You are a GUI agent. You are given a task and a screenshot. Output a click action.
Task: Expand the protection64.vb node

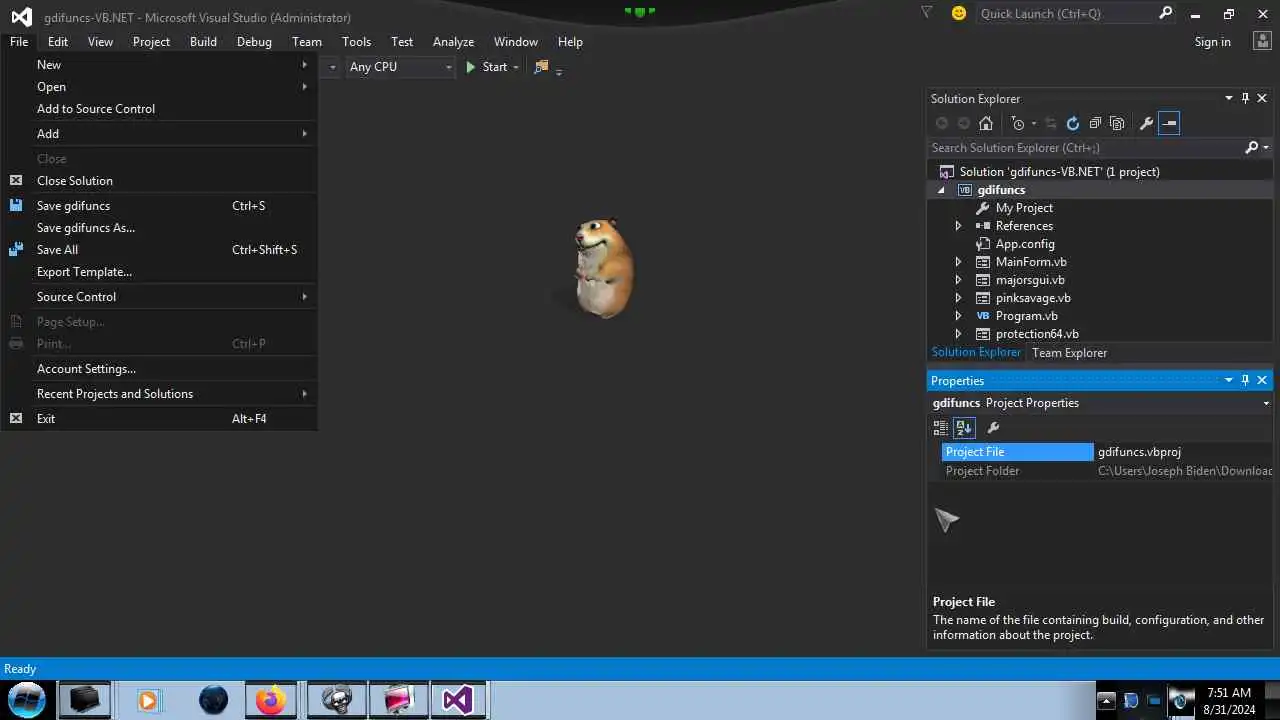point(958,334)
